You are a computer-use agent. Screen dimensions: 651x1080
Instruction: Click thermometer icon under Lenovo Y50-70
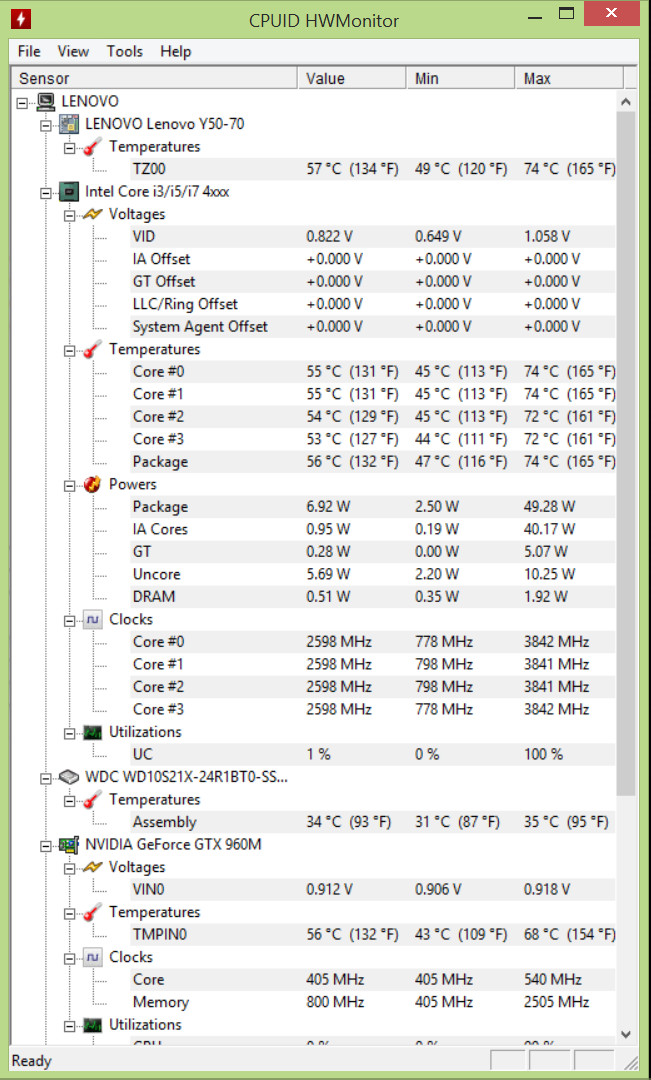pos(92,147)
